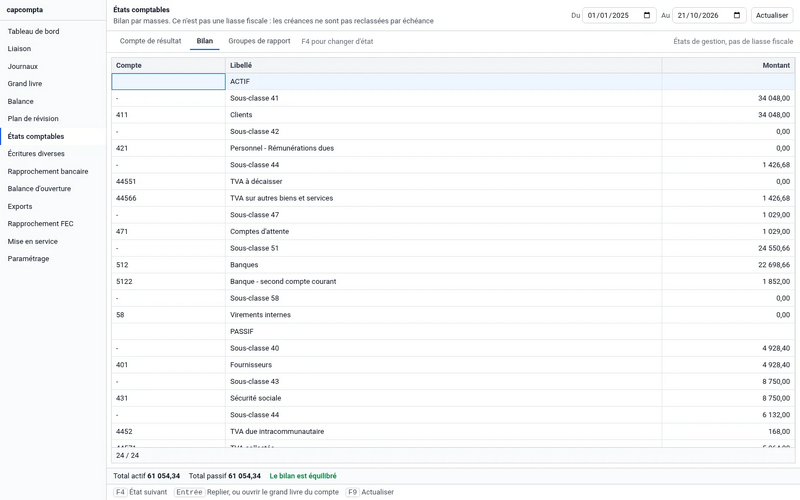Select the ACTIF header row

pos(453,82)
